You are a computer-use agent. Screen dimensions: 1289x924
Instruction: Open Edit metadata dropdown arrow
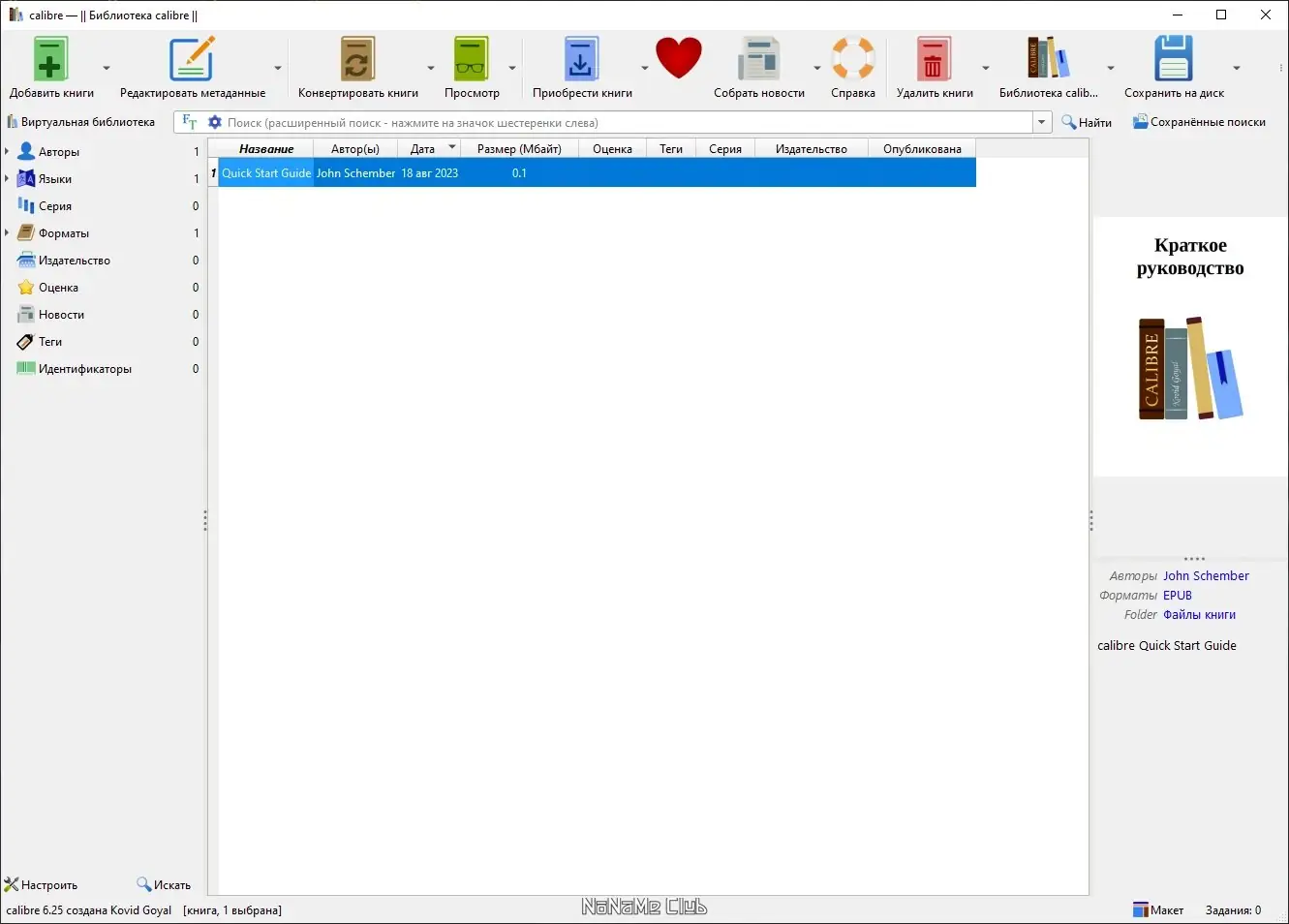click(278, 68)
